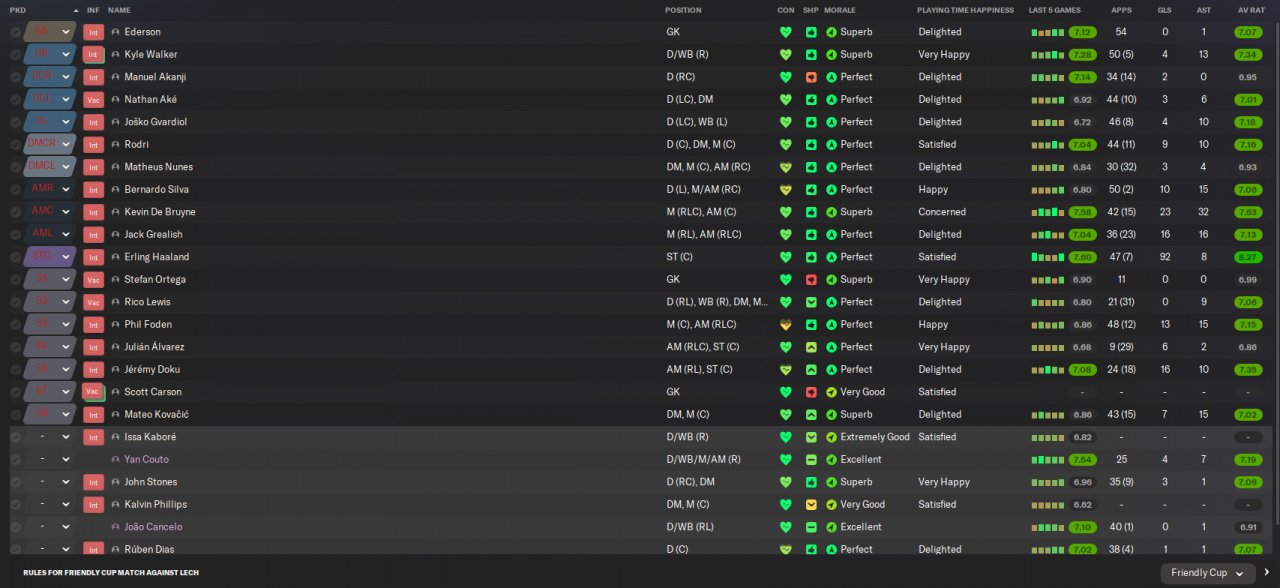
Task: Open Rúben Dias's player profile
Action: (149, 549)
